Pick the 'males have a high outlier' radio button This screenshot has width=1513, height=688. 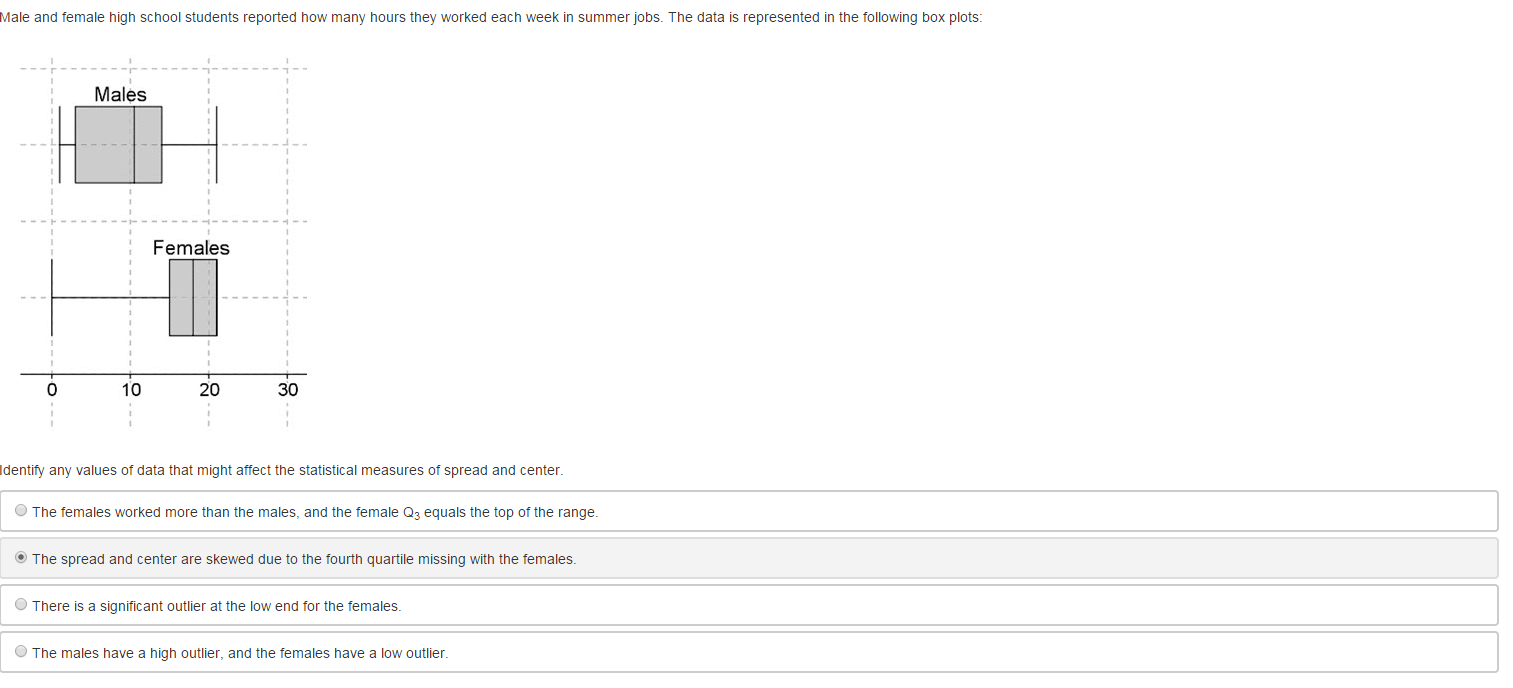click(x=22, y=651)
